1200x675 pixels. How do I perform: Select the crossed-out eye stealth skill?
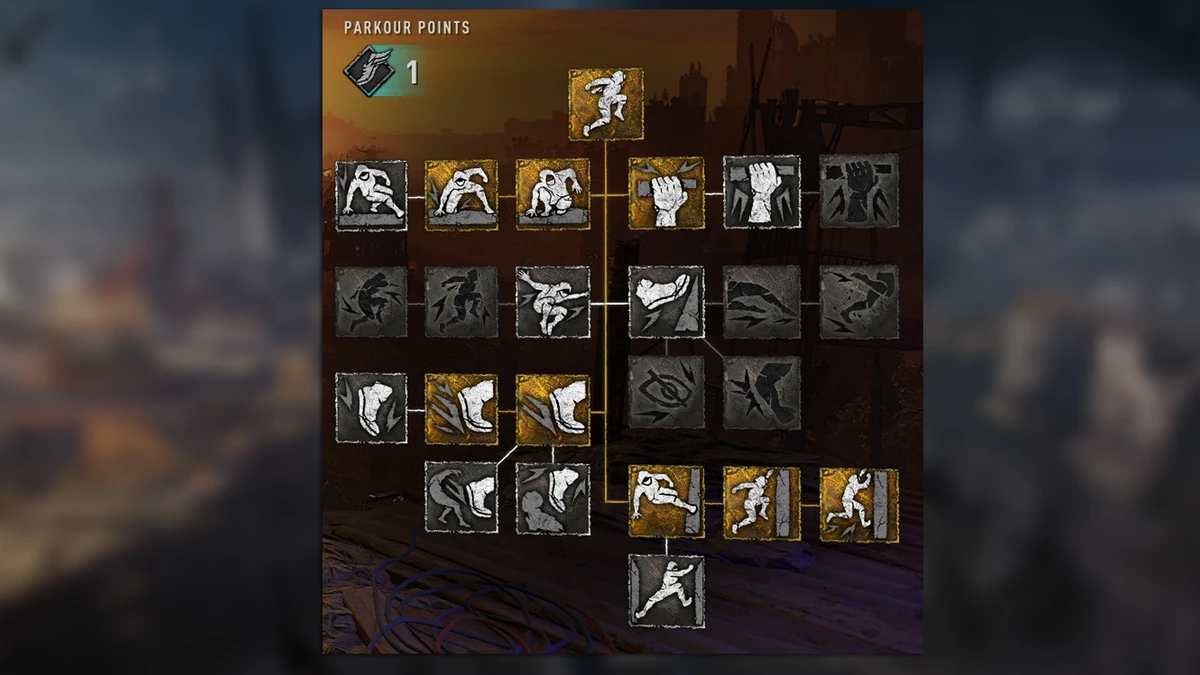[666, 392]
